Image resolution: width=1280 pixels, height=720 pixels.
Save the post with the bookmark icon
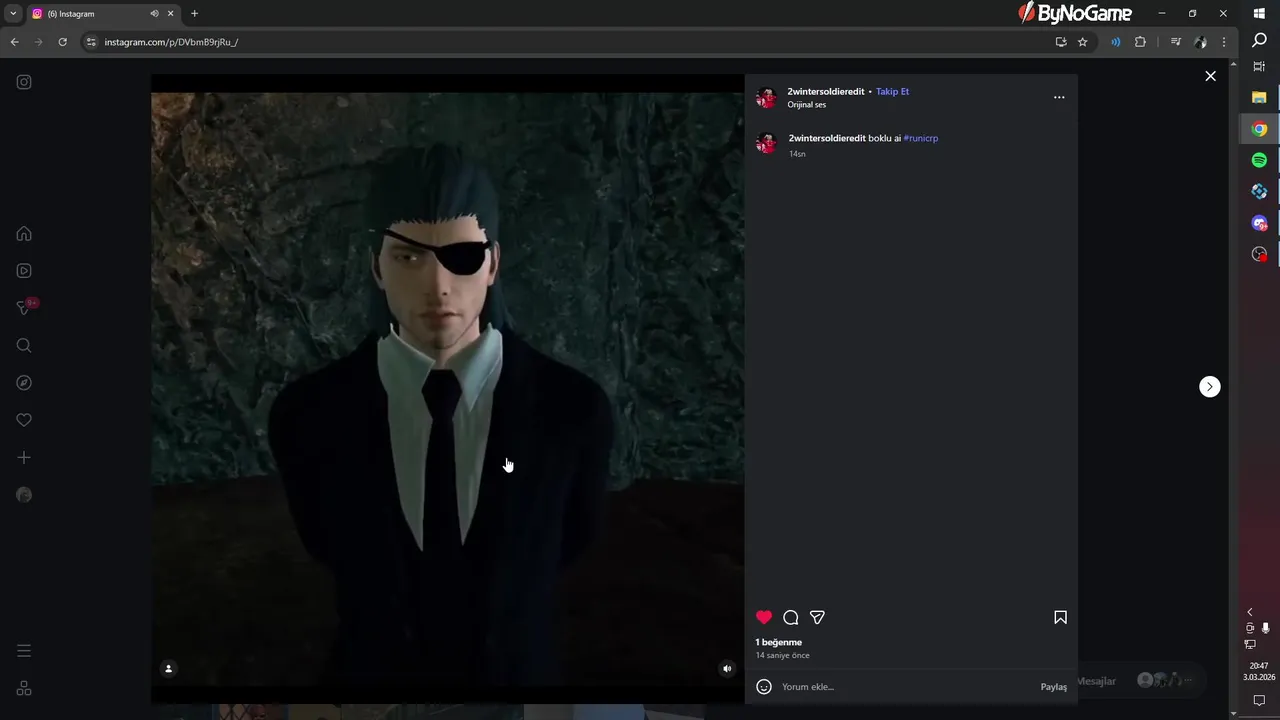point(1060,617)
